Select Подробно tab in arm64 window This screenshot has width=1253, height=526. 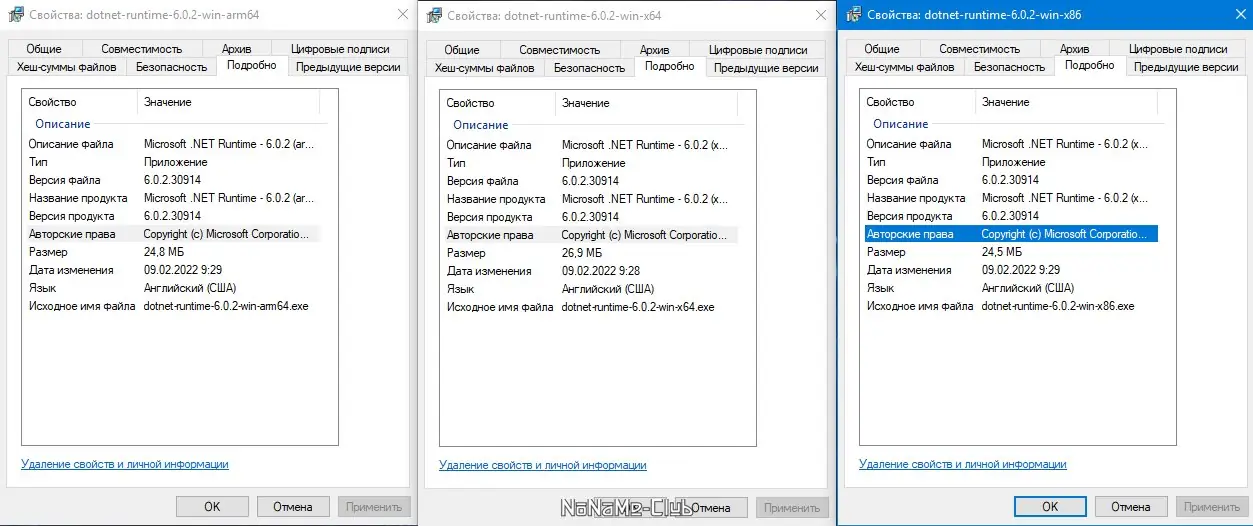point(252,65)
